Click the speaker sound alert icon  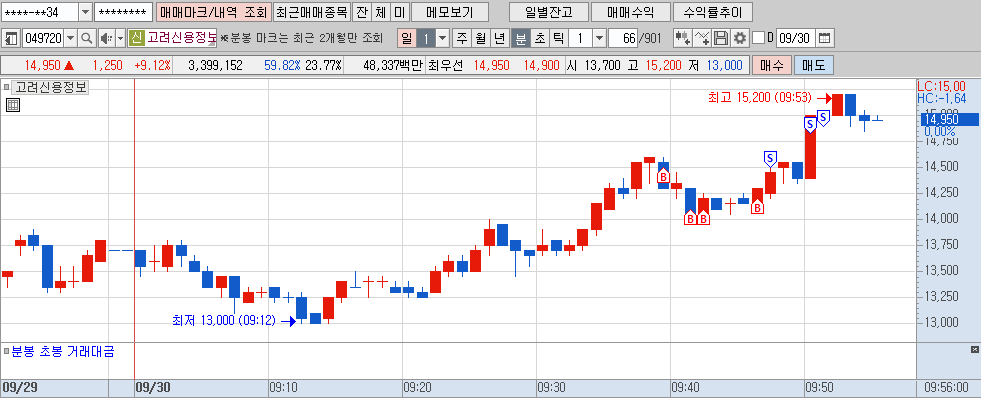pos(106,38)
